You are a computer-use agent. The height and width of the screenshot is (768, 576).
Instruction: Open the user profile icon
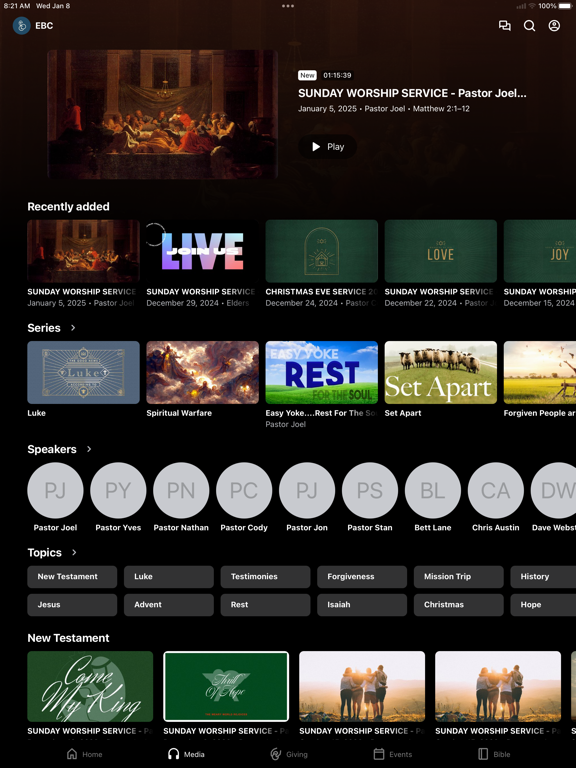click(x=554, y=25)
